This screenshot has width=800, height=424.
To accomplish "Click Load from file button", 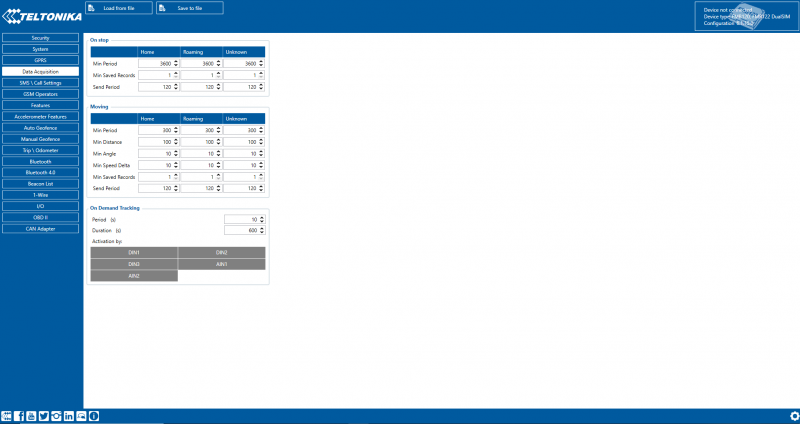I will tap(118, 8).
